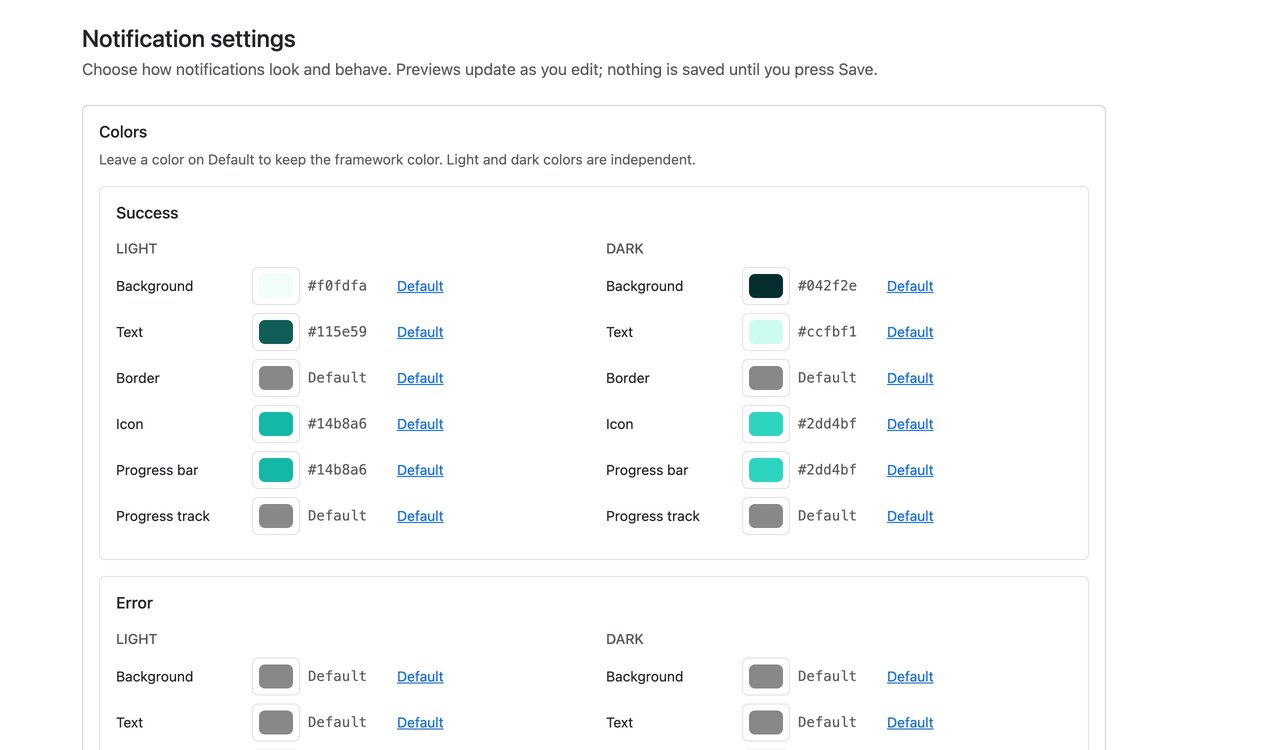The height and width of the screenshot is (750, 1280).
Task: Reset Success light Border to Default
Action: [420, 378]
